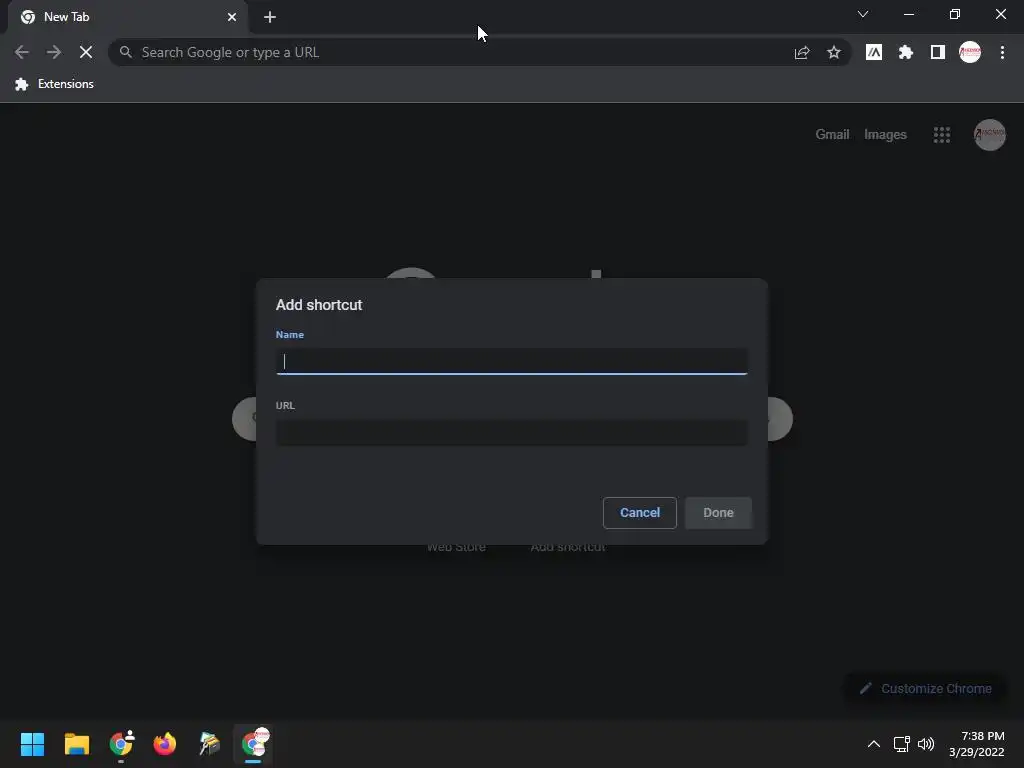Open the Google account avatar on the page

click(989, 135)
